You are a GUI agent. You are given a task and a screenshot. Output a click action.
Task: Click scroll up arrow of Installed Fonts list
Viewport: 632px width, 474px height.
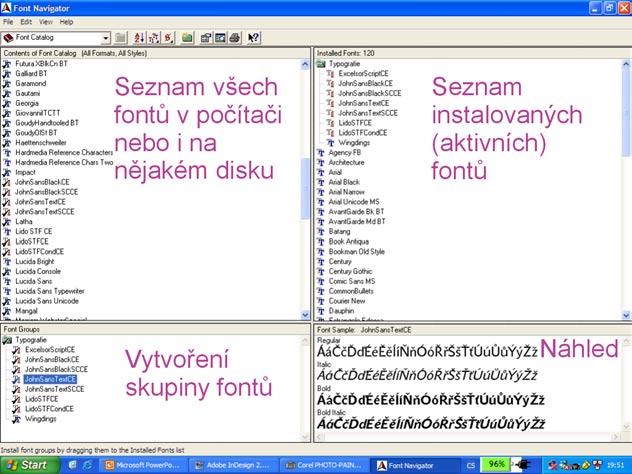coord(626,64)
